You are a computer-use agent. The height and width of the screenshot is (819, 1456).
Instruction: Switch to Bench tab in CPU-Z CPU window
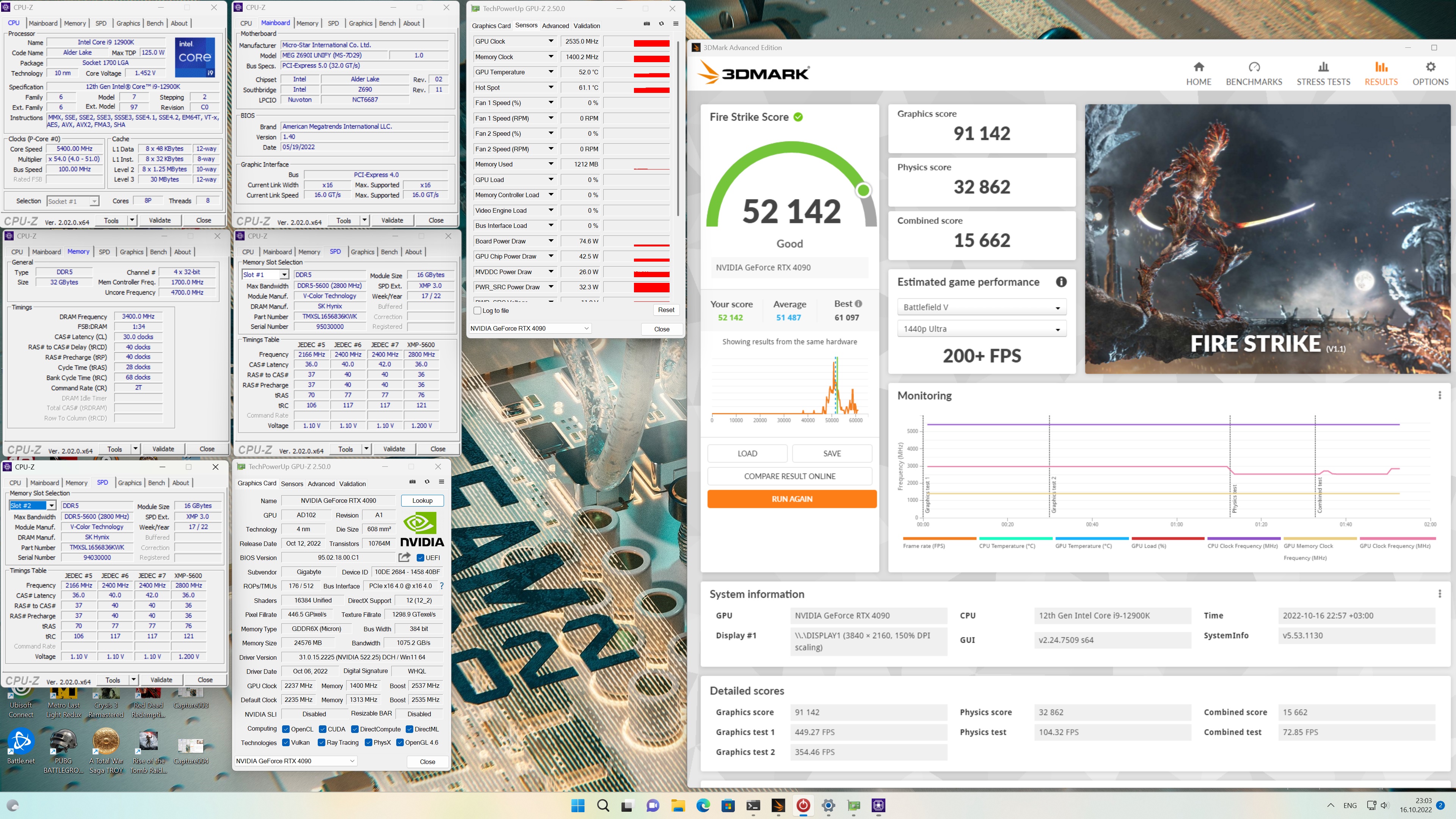tap(155, 23)
